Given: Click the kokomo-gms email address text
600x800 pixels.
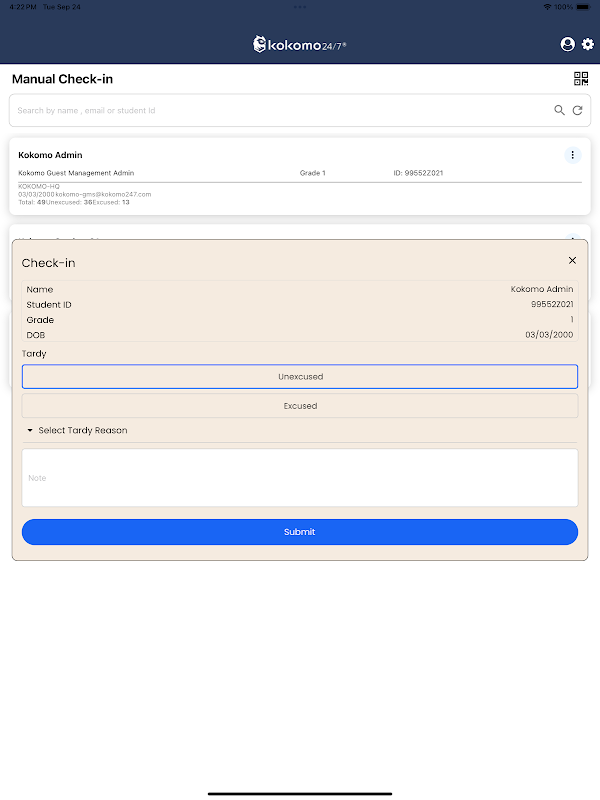Looking at the screenshot, I should click(x=104, y=194).
